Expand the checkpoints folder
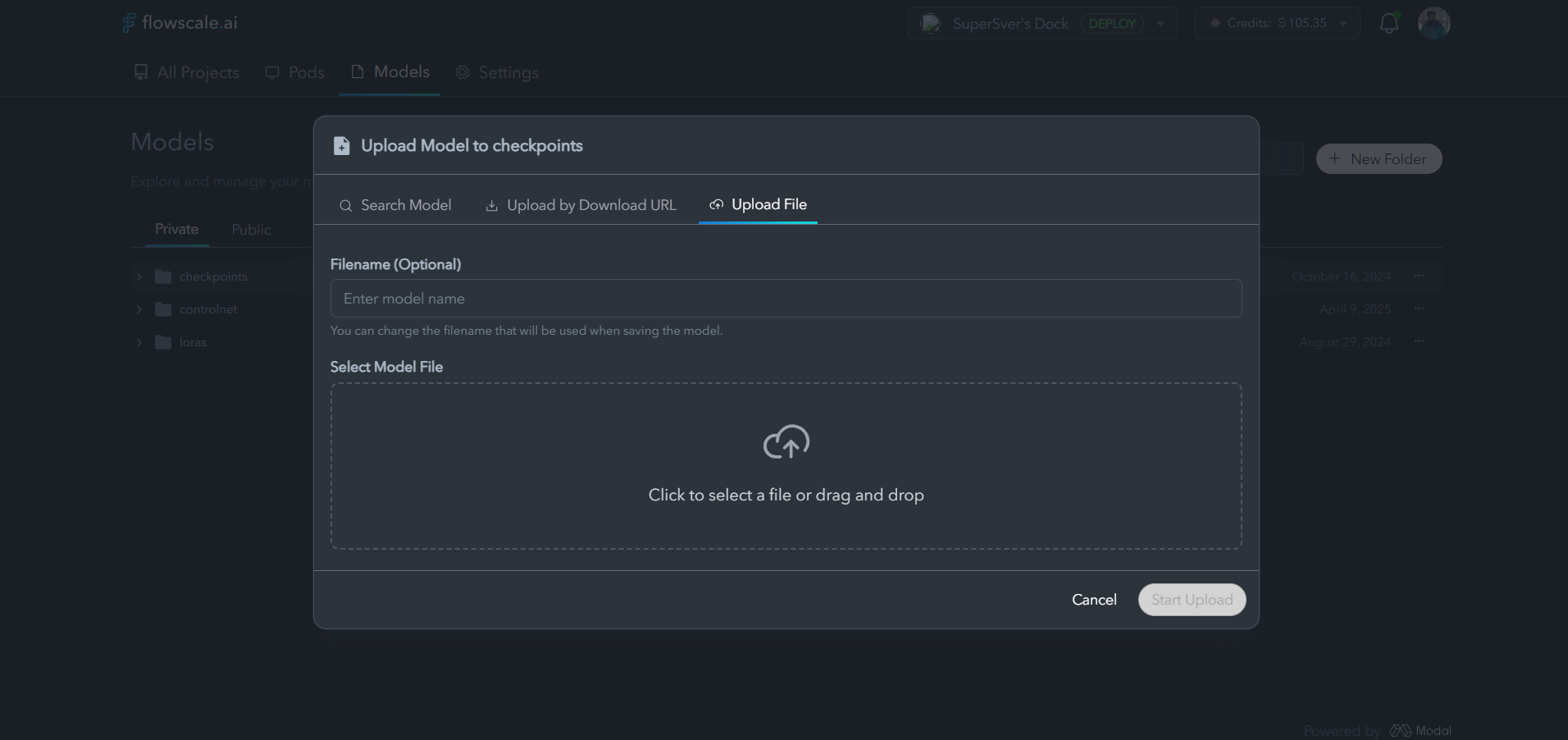The image size is (1568, 740). pos(138,276)
